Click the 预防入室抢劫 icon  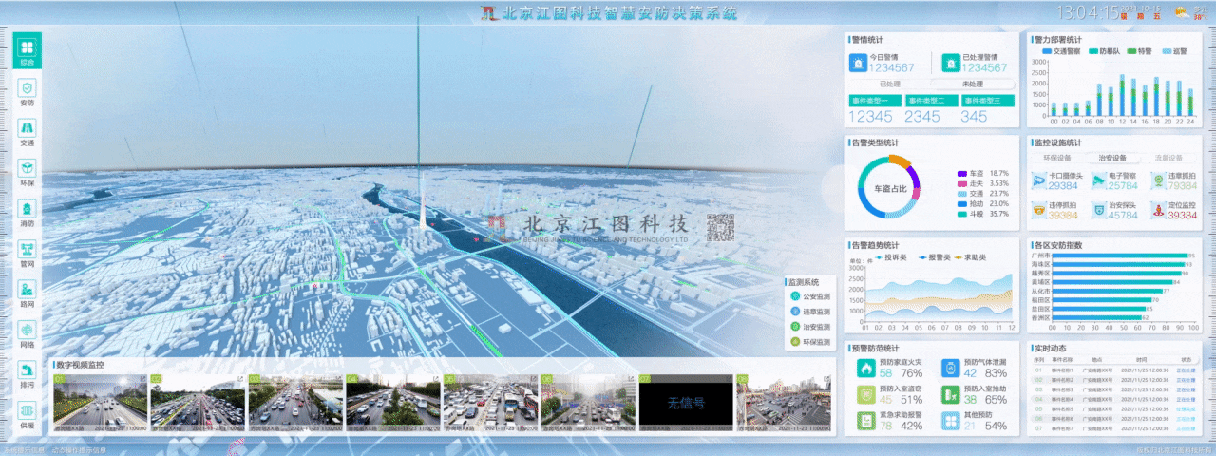[949, 394]
